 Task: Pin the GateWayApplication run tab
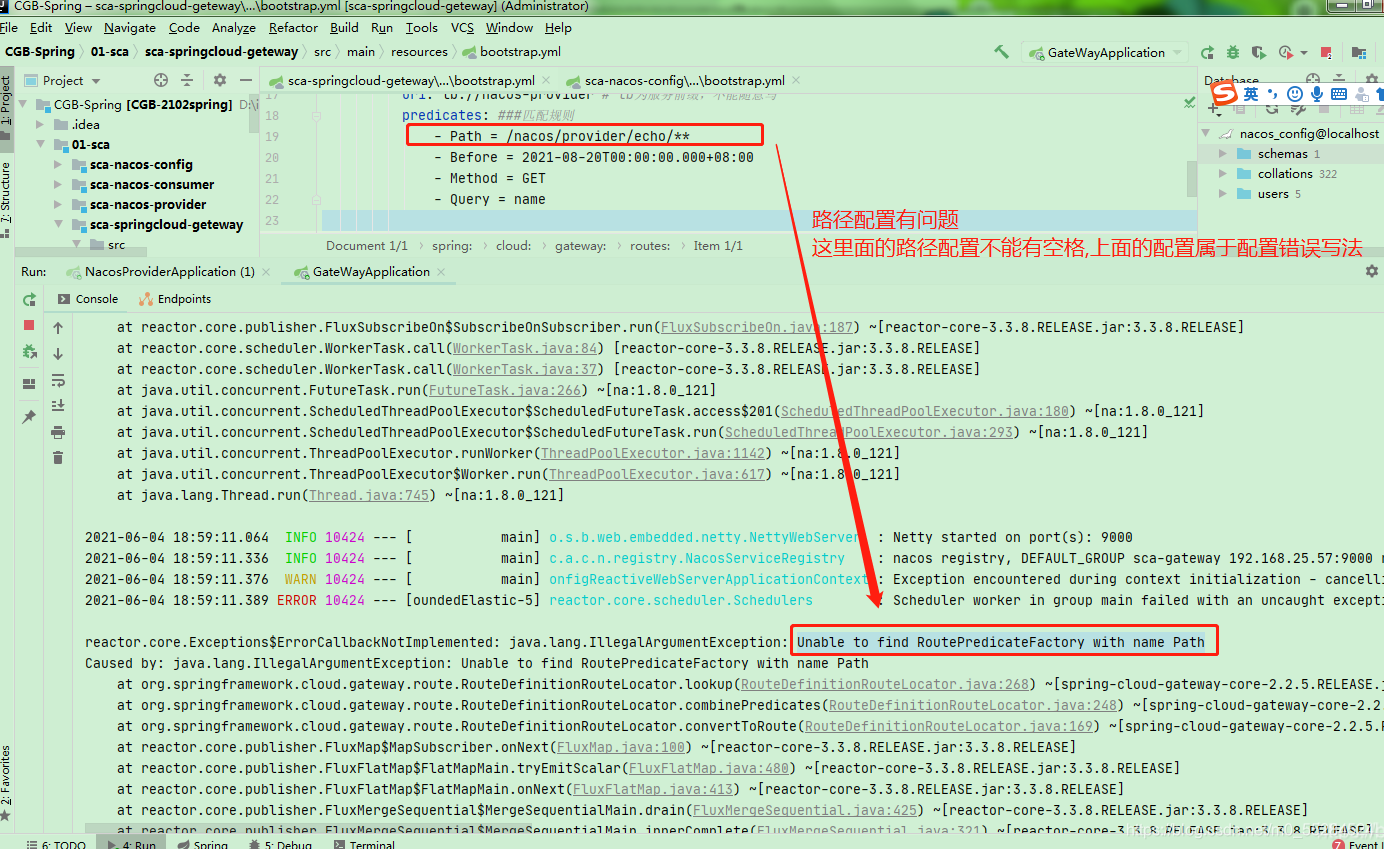click(29, 417)
